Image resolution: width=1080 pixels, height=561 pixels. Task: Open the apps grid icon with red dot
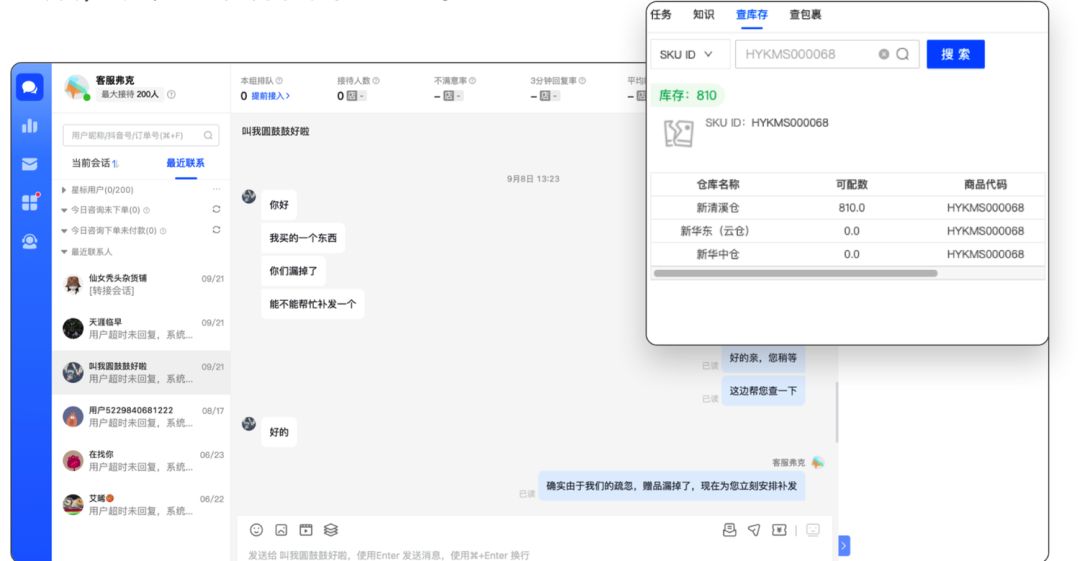point(30,202)
